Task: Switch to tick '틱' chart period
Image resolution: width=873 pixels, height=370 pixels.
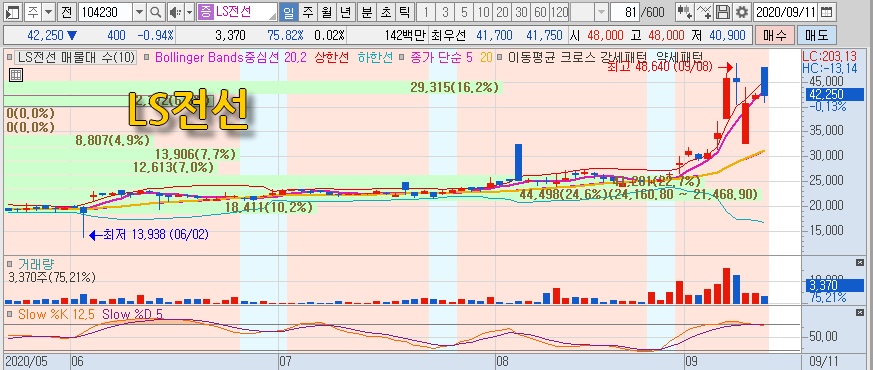Action: 404,12
